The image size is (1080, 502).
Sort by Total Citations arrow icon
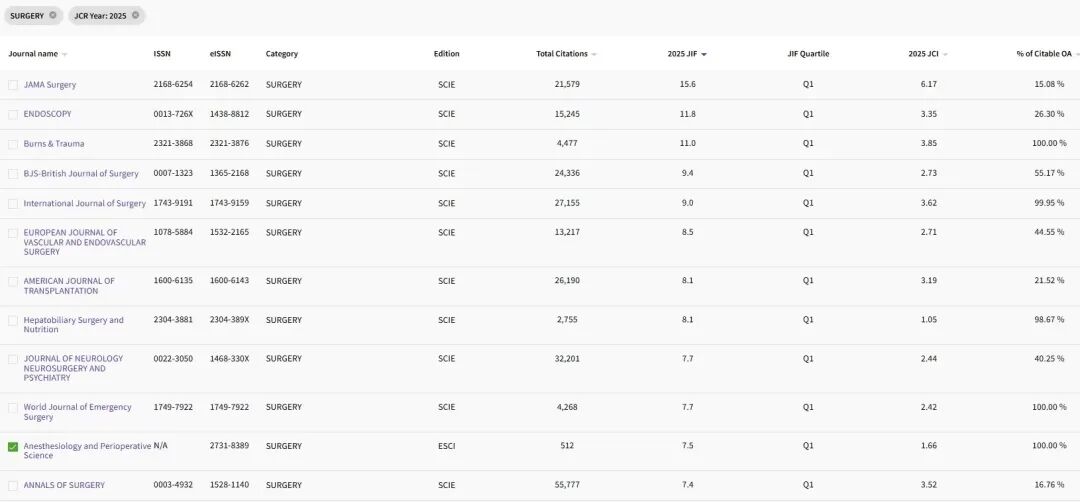point(594,54)
